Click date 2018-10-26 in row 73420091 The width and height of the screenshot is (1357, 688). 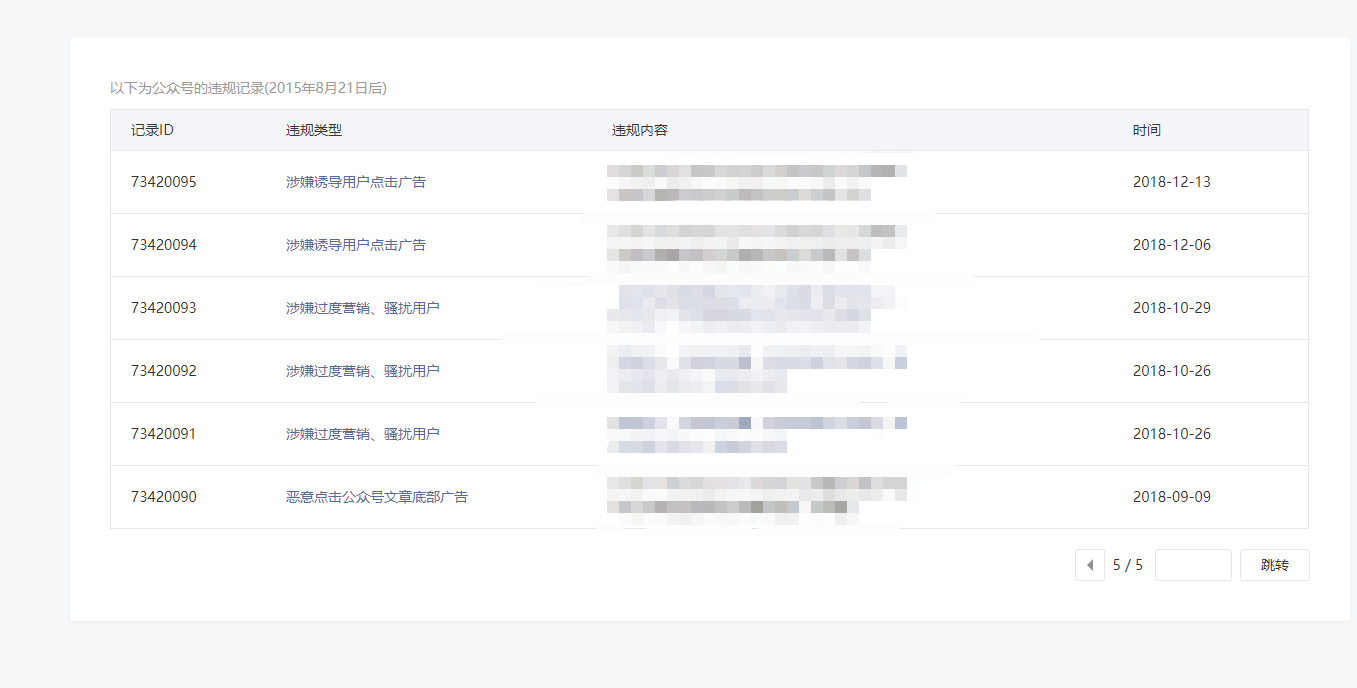click(1172, 434)
